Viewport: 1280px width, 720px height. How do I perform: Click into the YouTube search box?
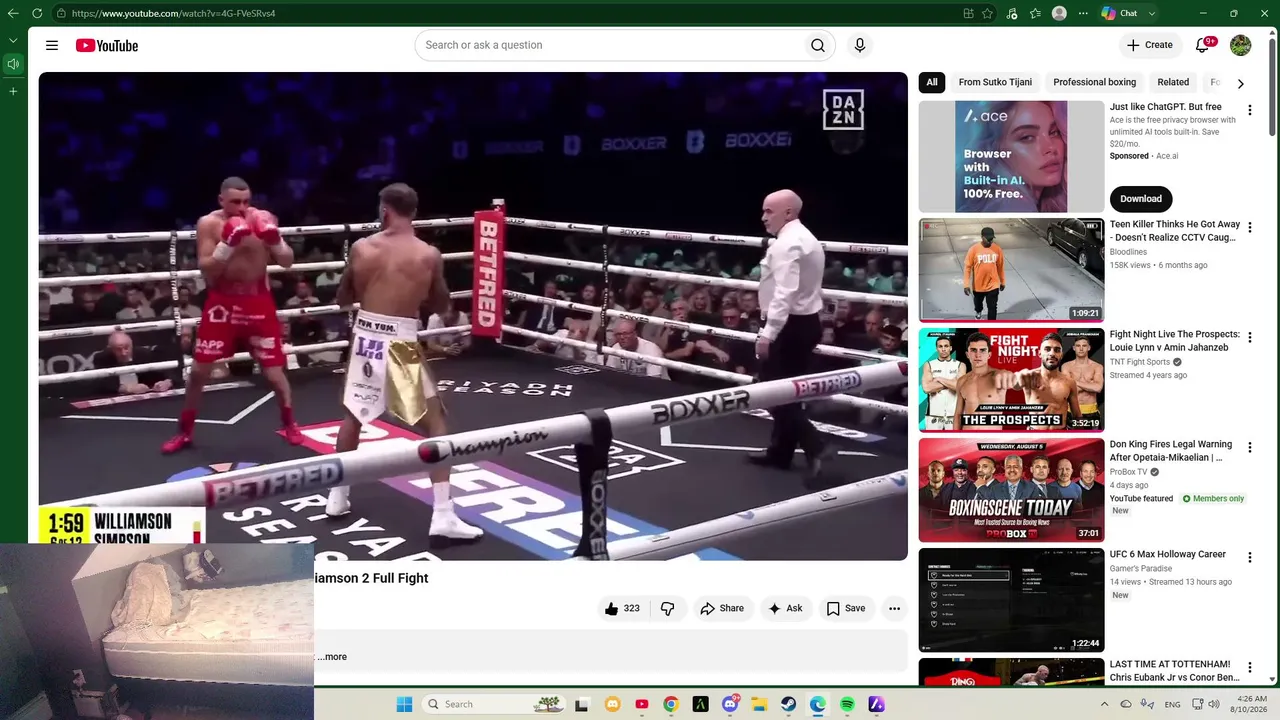pyautogui.click(x=609, y=45)
